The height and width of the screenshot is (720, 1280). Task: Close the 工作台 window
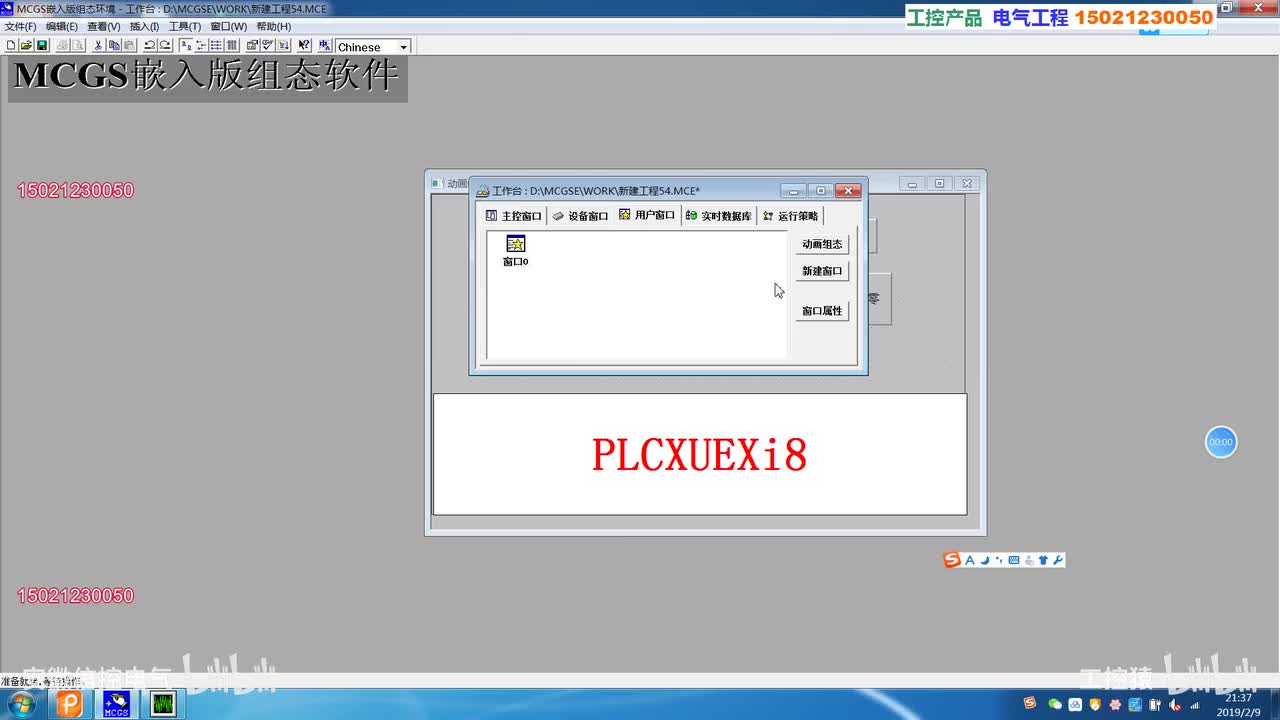click(x=848, y=191)
